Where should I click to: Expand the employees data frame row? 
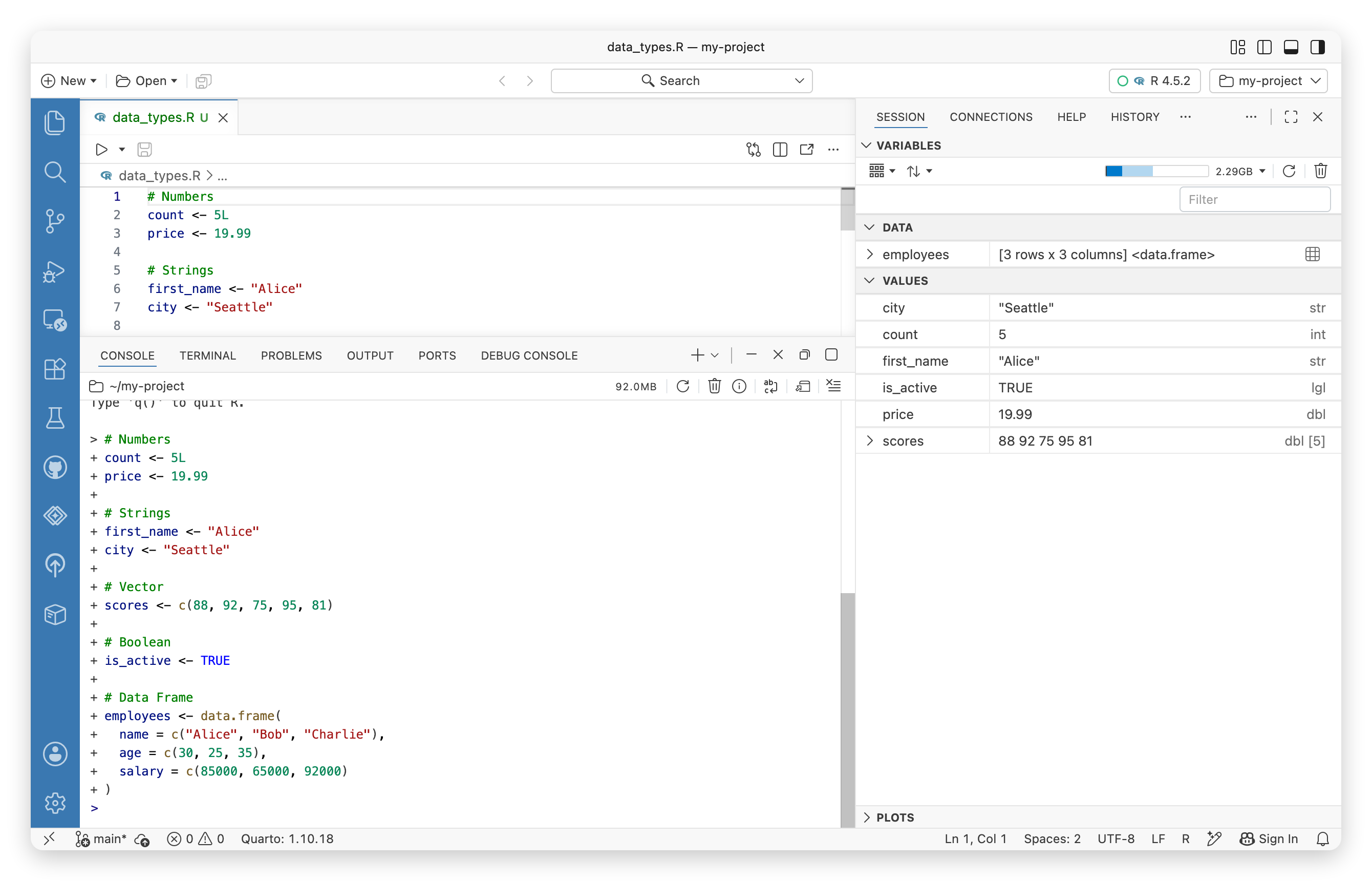pyautogui.click(x=869, y=254)
